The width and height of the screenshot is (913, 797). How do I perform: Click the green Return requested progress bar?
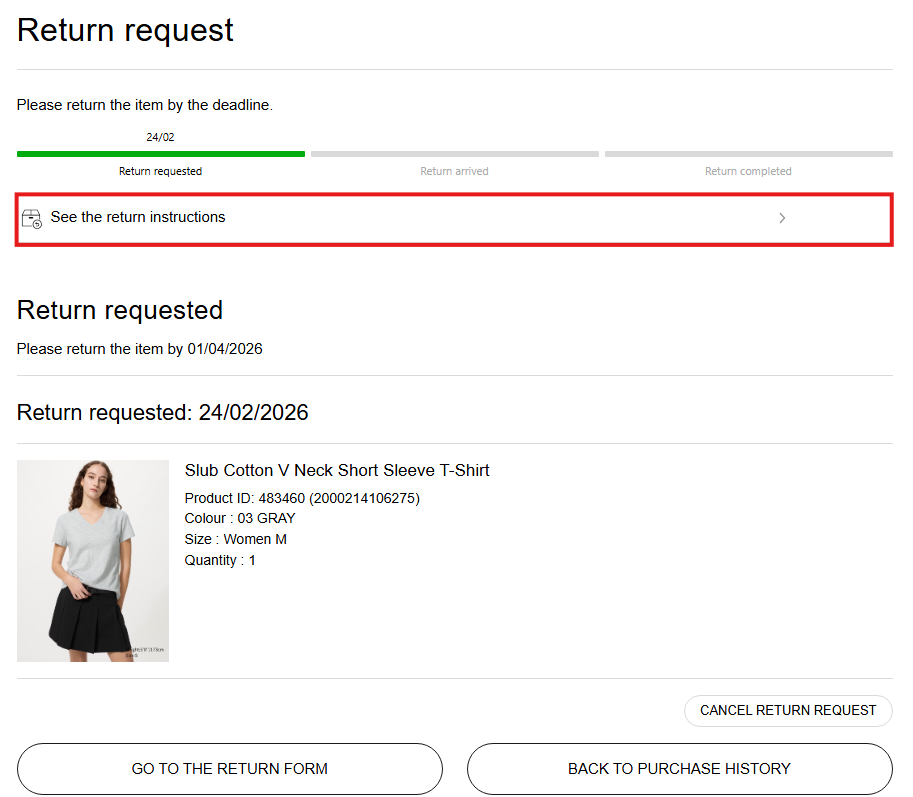(160, 154)
